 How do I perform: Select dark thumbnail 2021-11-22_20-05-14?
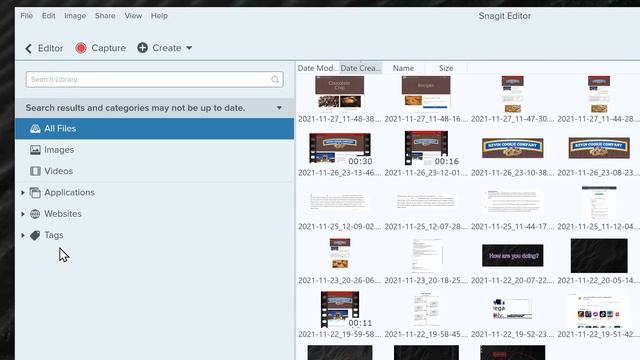coord(599,256)
